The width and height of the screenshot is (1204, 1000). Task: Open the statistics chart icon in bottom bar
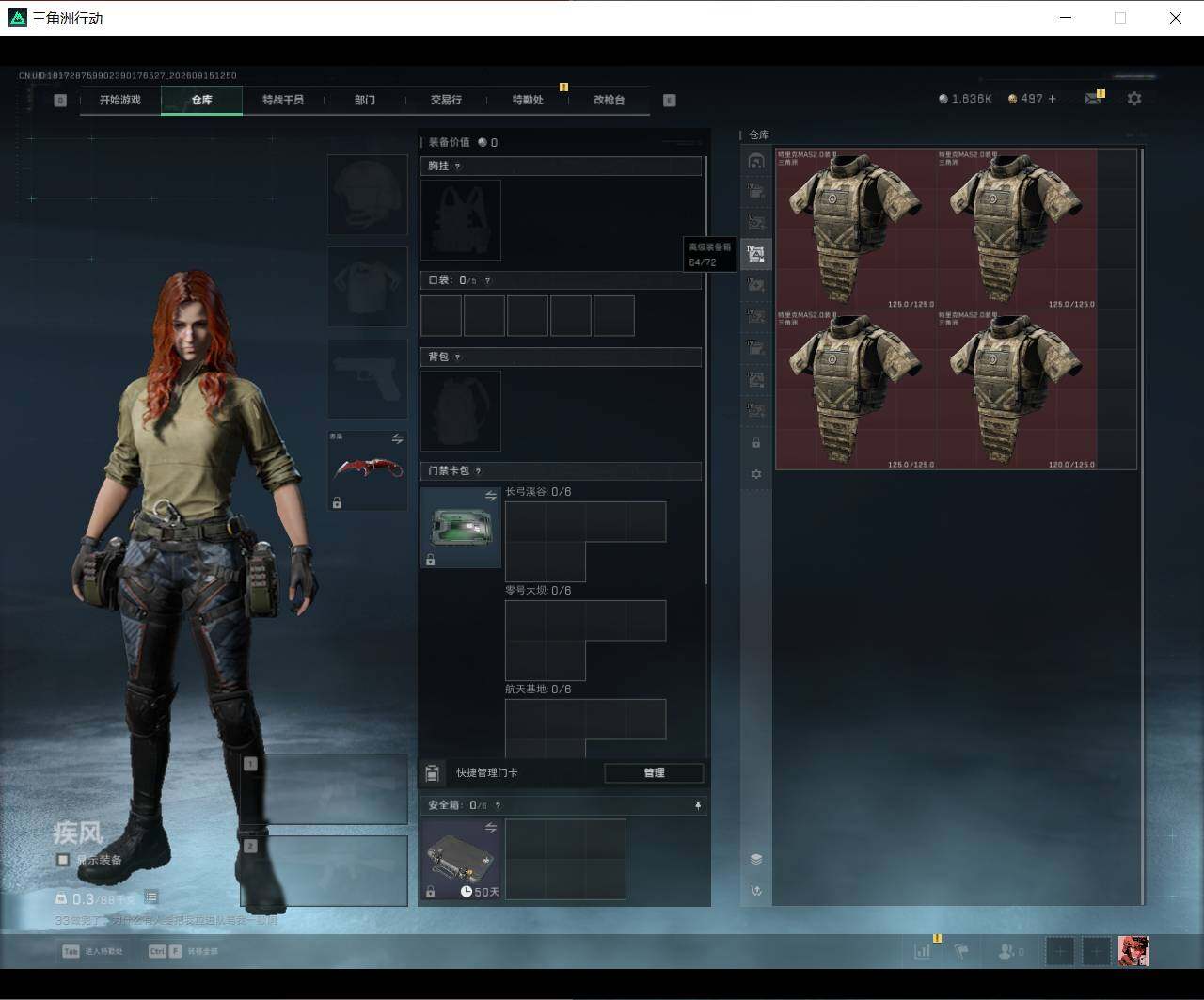[922, 951]
